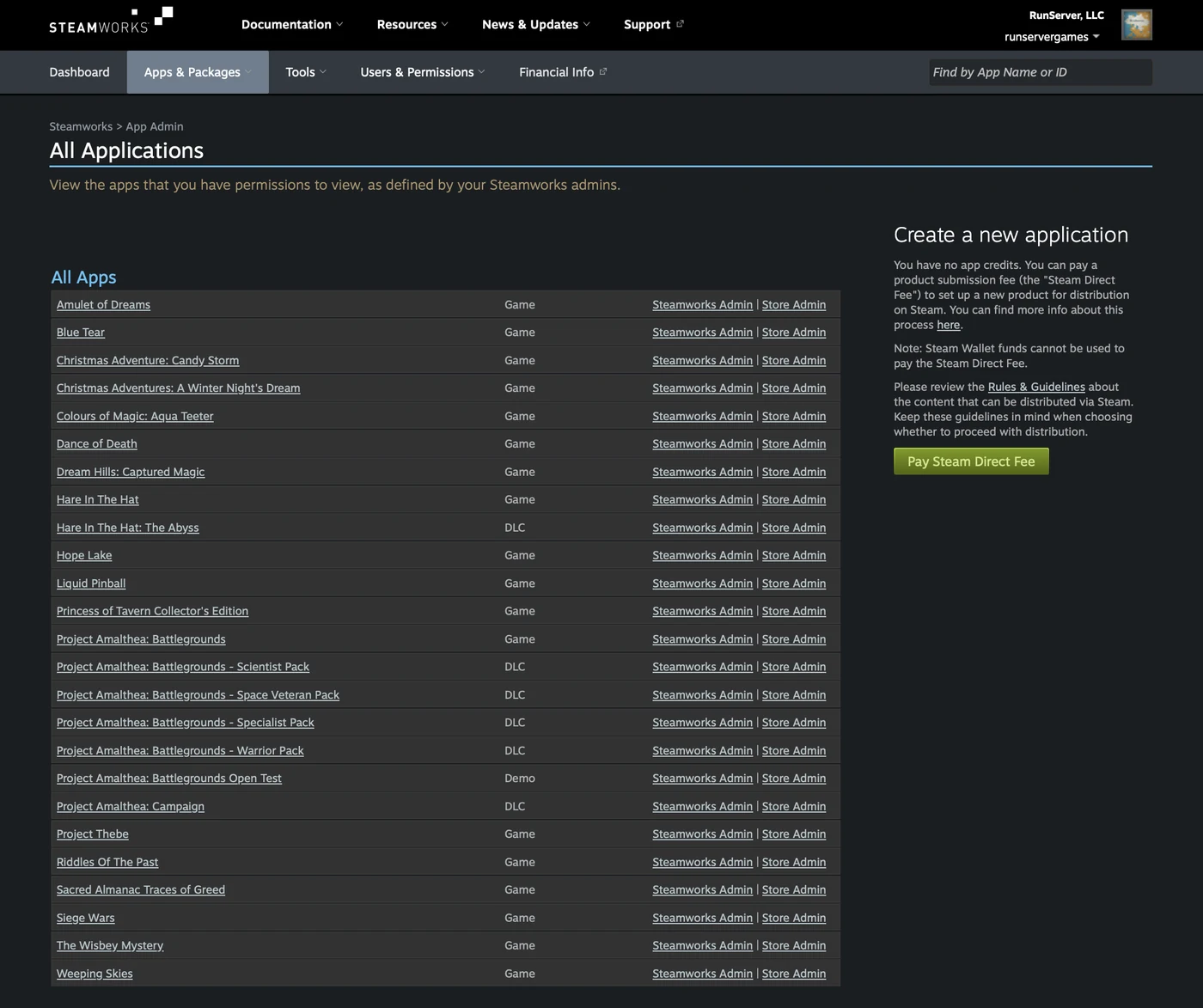Screen dimensions: 1203x1008
Task: Open Dream Hills: Captured Magic
Action: click(131, 472)
